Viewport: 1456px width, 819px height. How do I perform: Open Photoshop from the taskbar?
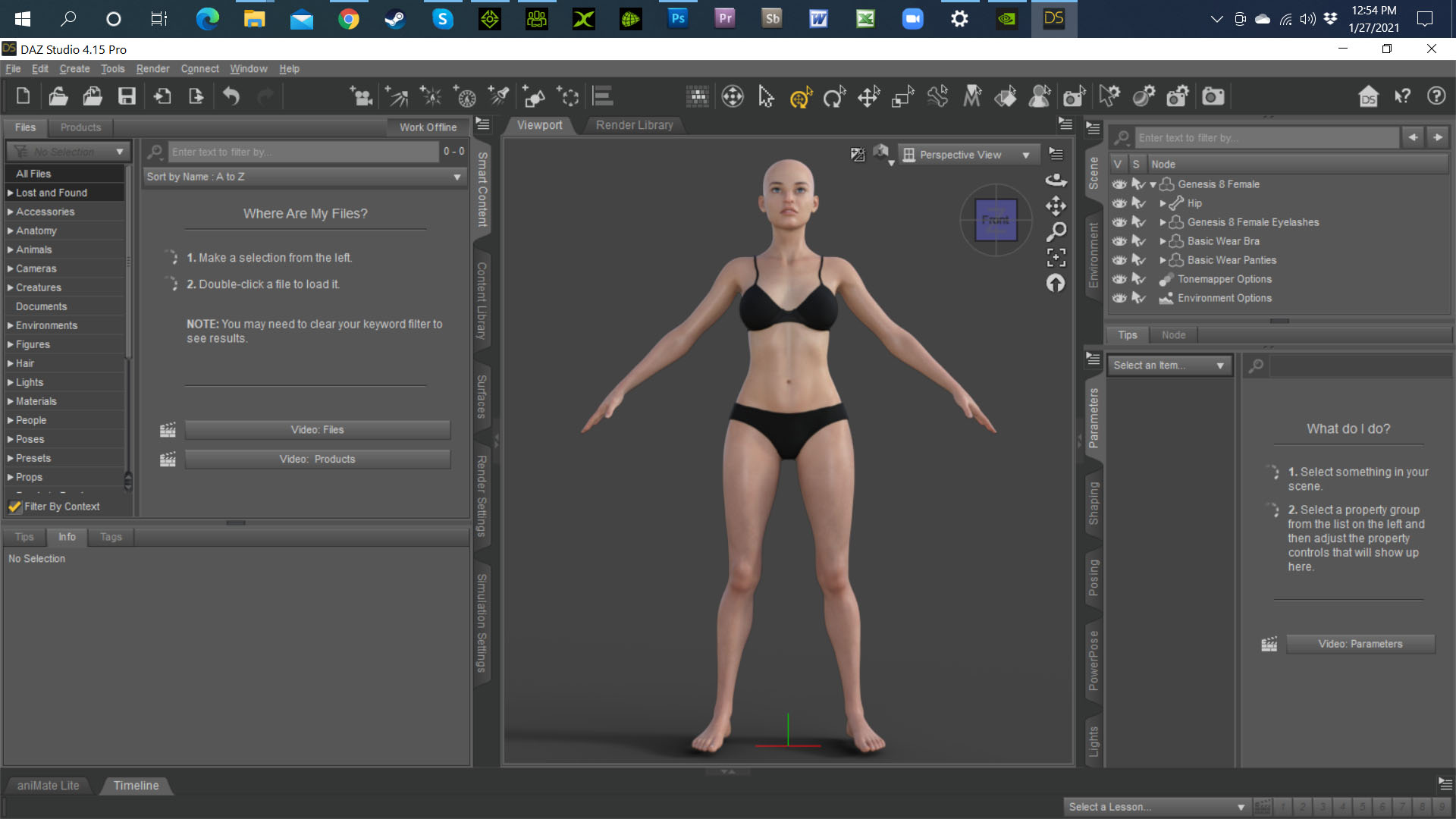(678, 18)
